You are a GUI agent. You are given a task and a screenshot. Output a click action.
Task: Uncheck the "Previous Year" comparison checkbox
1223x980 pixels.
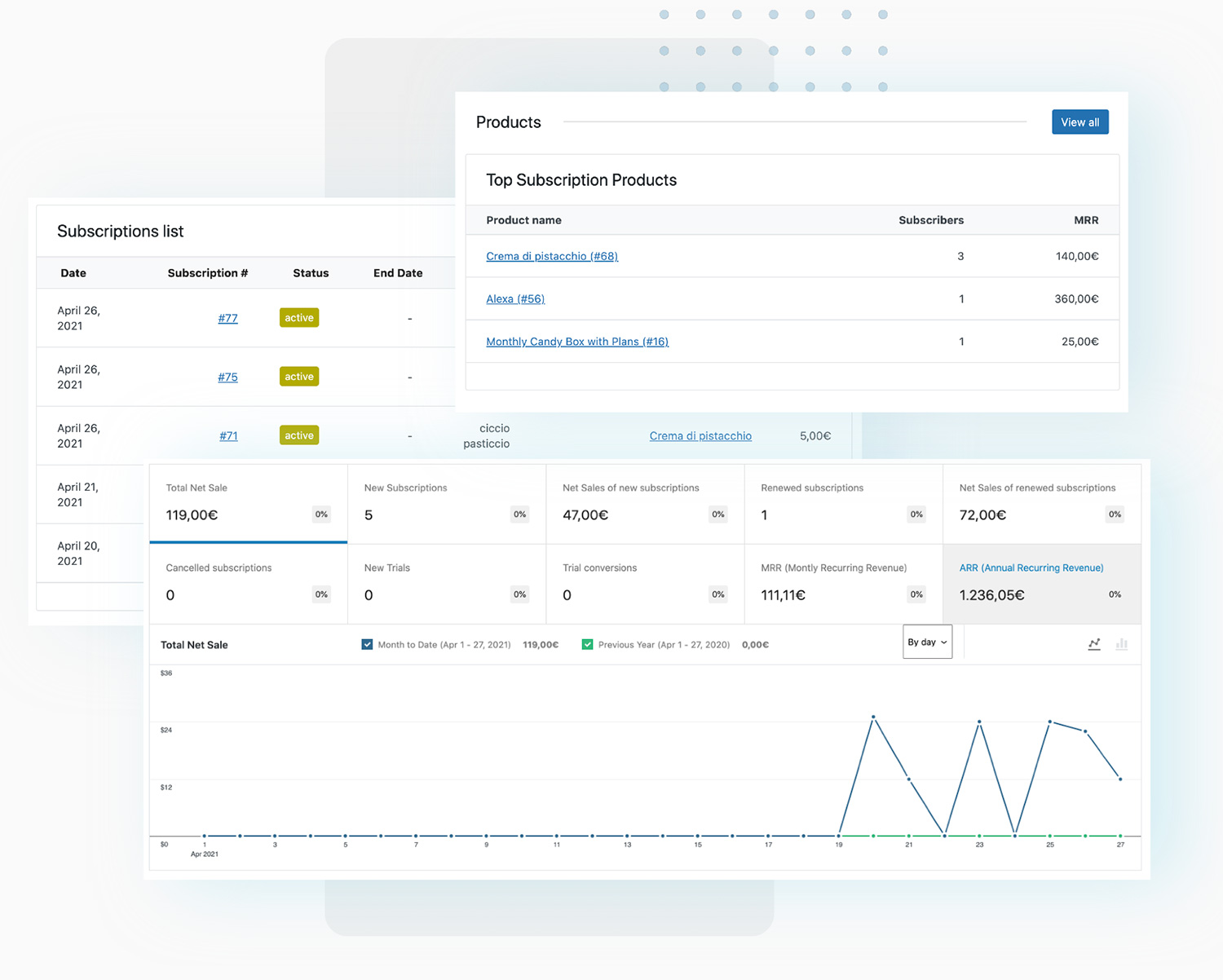pyautogui.click(x=587, y=644)
